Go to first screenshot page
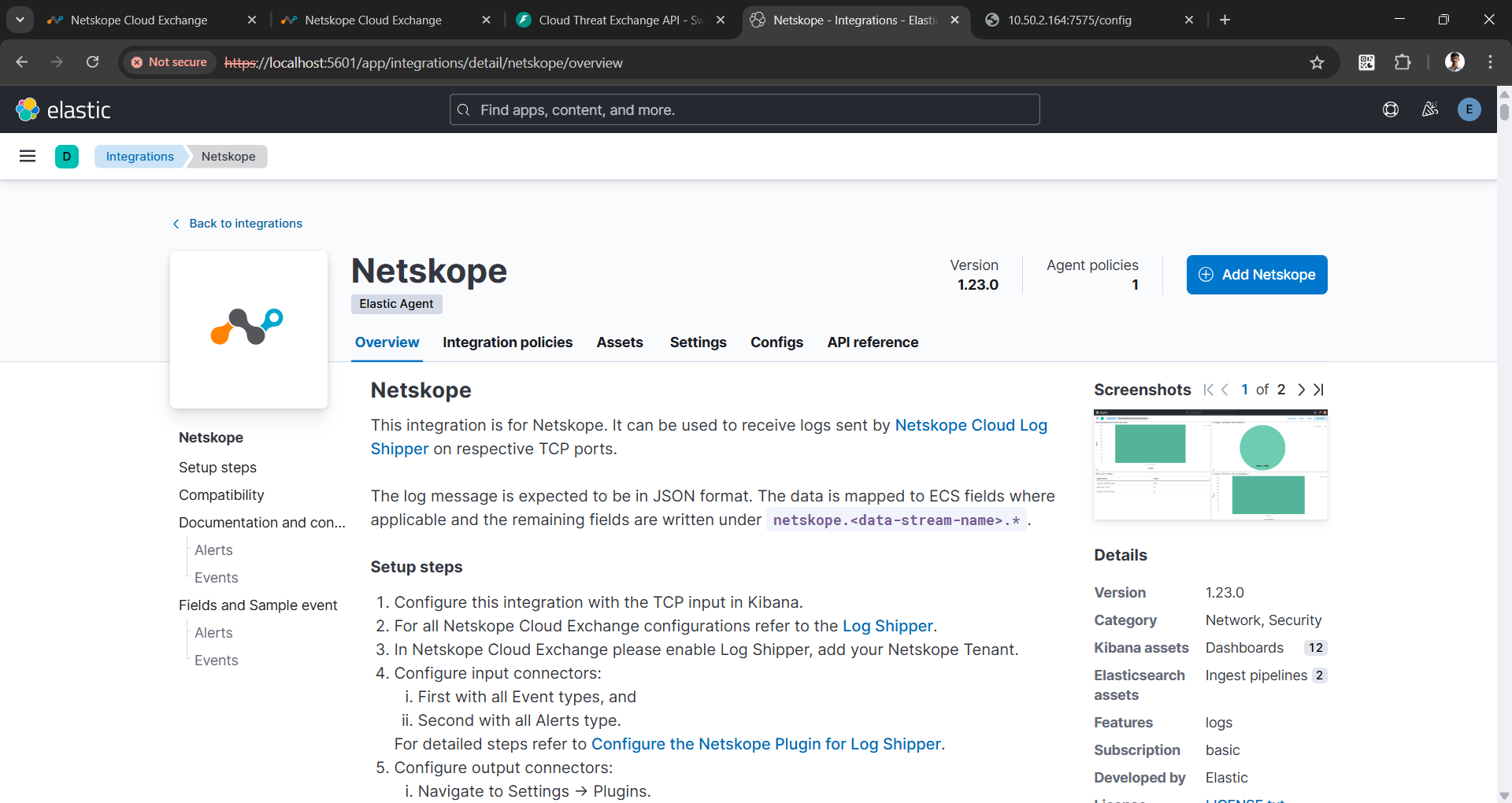Viewport: 1512px width, 803px height. click(x=1209, y=390)
